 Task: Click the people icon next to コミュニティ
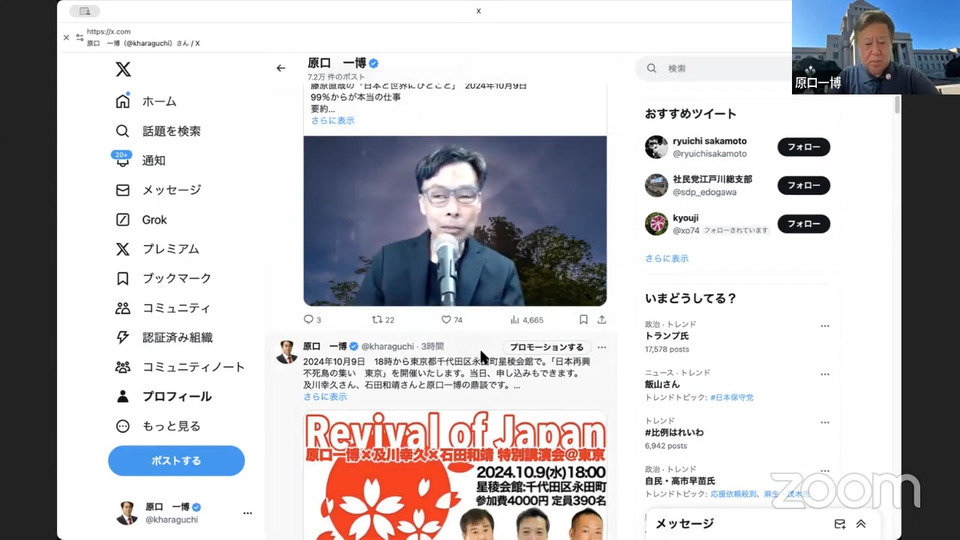122,308
